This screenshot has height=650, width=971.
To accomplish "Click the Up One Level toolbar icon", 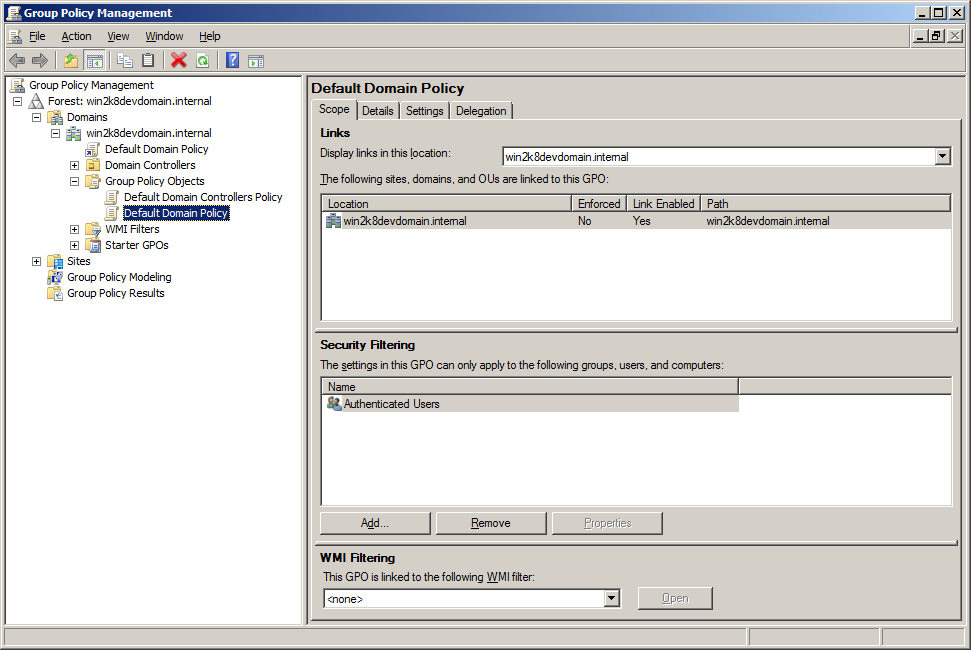I will pyautogui.click(x=71, y=60).
